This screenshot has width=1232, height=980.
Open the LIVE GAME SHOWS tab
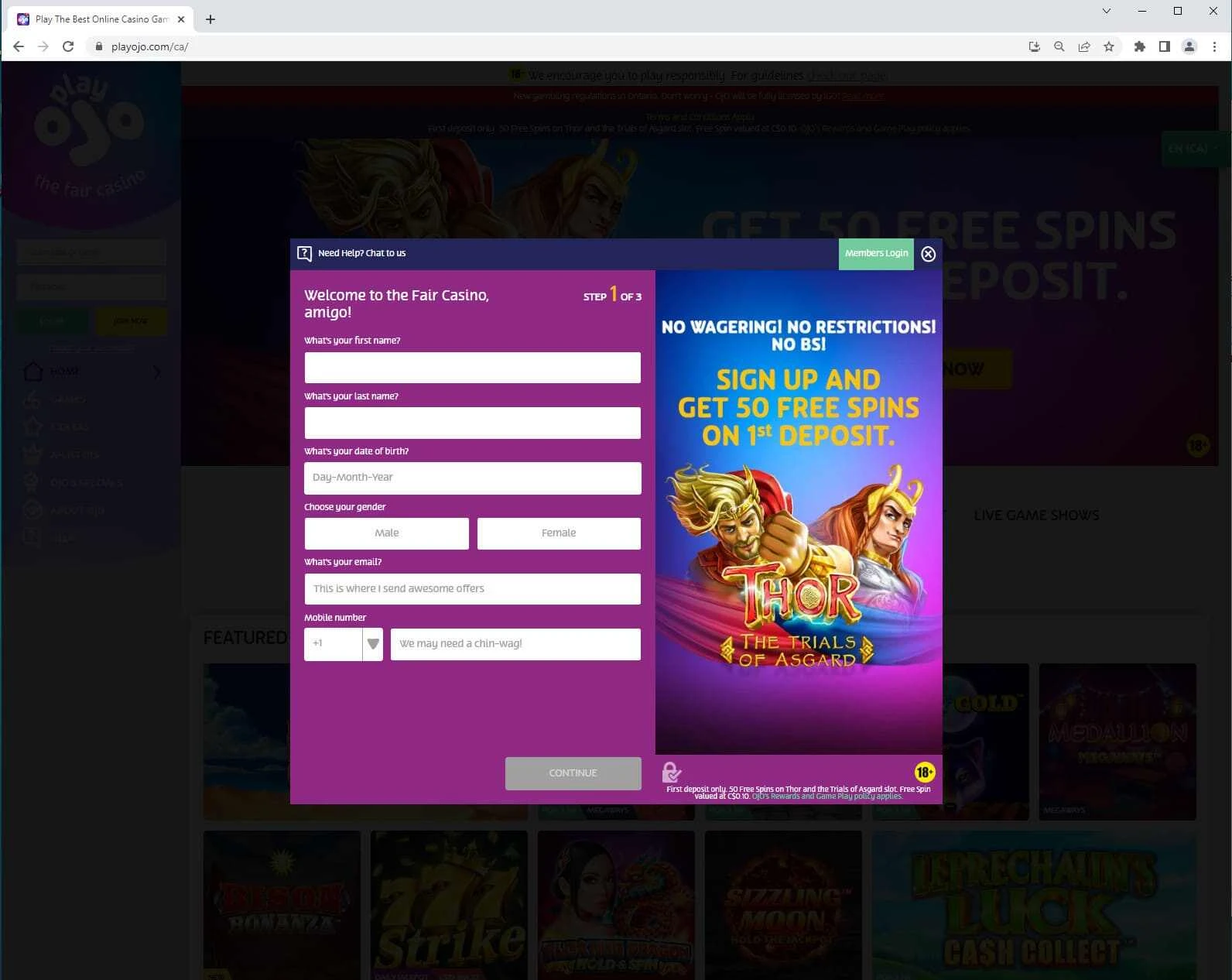point(1036,516)
